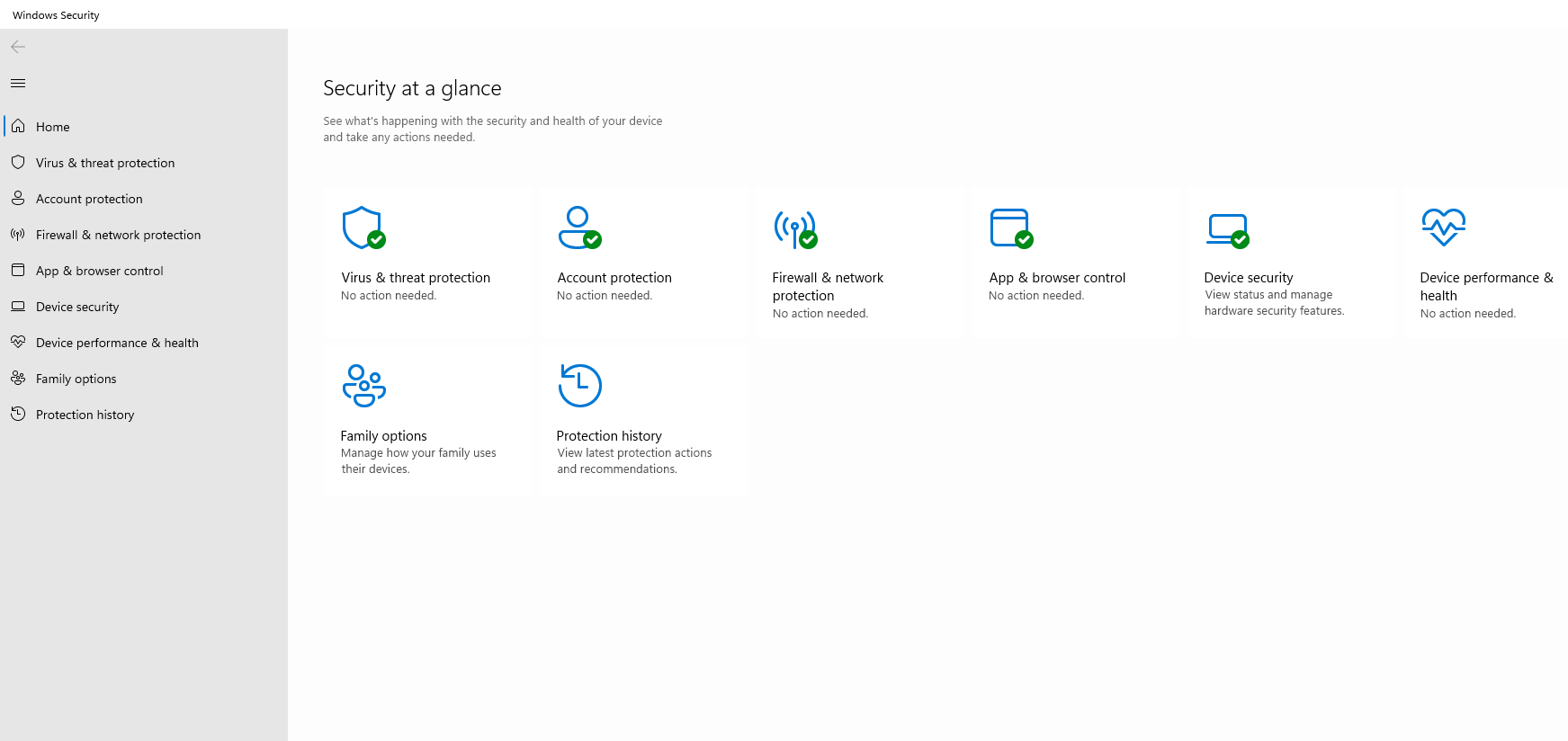This screenshot has height=741, width=1568.
Task: Go to Account protection in sidebar
Action: [144, 199]
